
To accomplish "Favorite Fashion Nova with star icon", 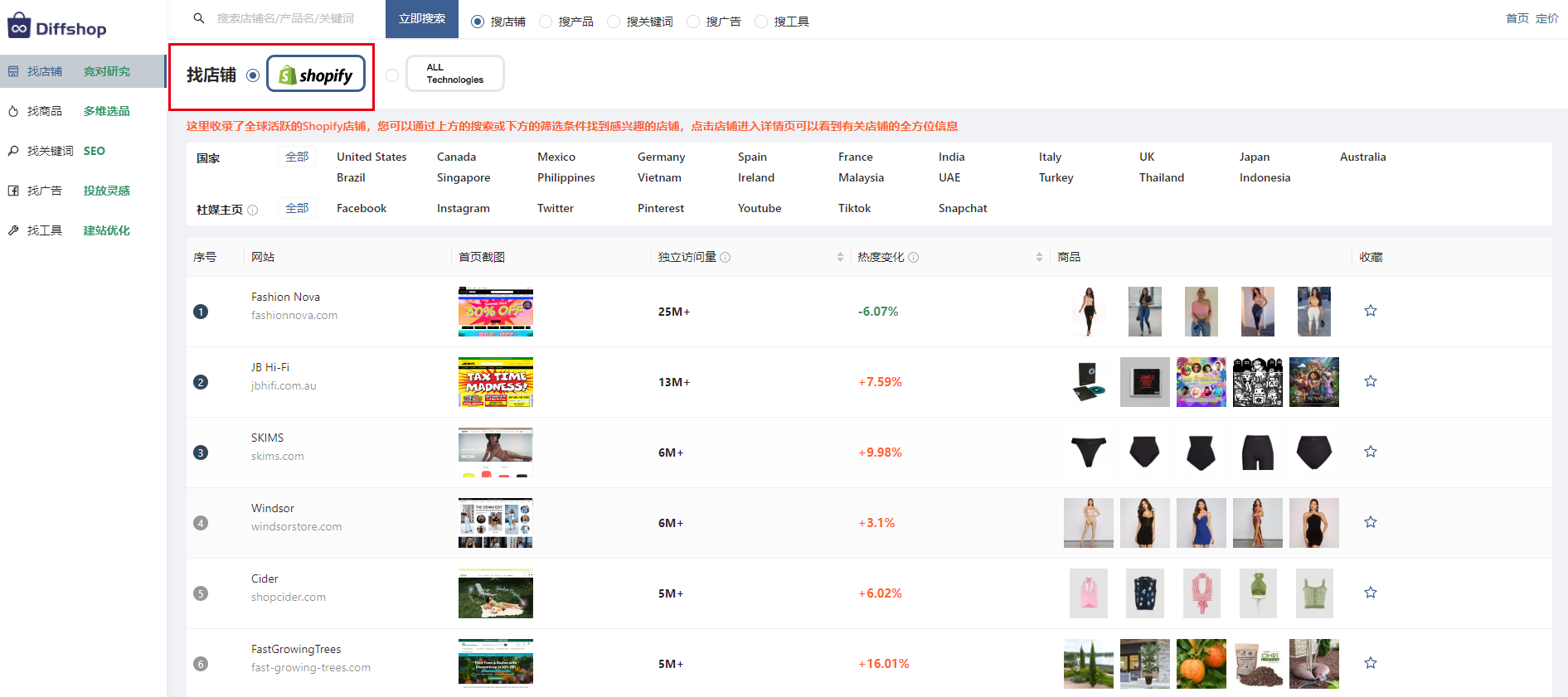I will point(1370,311).
